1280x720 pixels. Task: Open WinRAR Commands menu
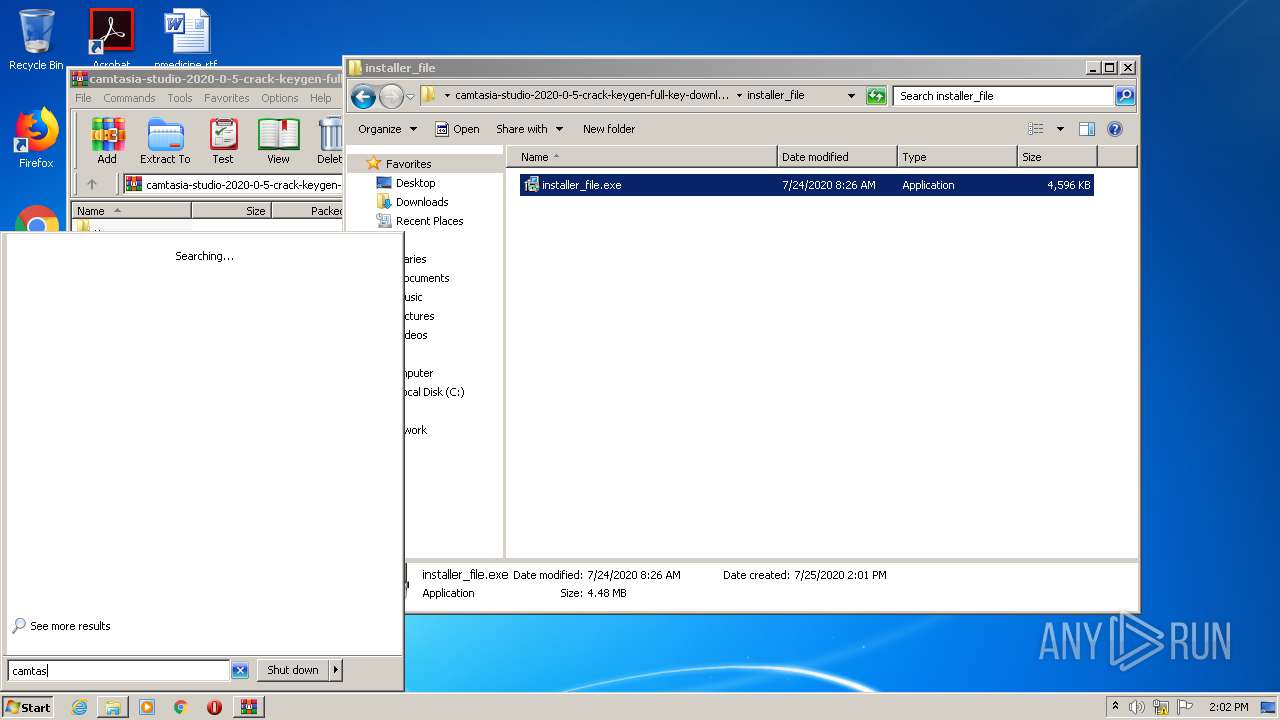(129, 98)
